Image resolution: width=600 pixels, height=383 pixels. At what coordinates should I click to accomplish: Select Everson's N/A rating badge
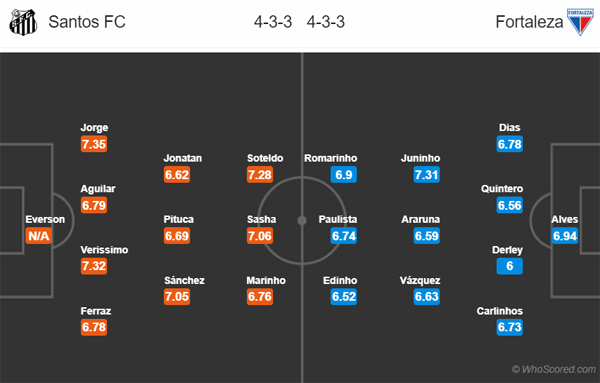pyautogui.click(x=38, y=236)
